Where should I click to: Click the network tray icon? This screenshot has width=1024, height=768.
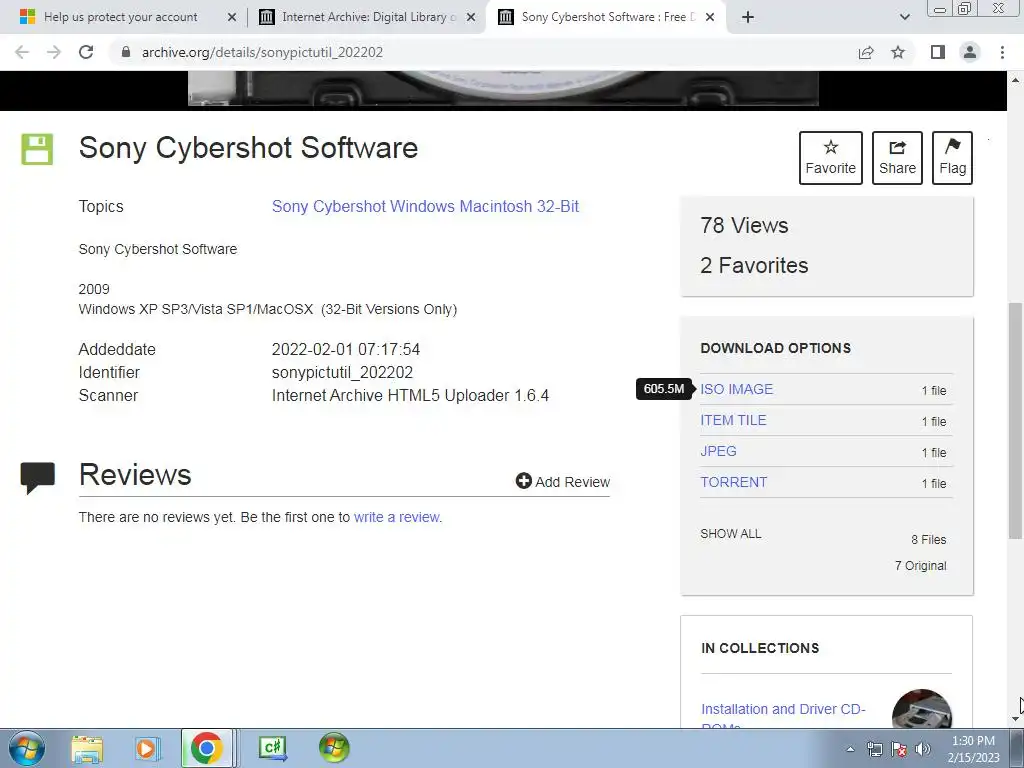(x=874, y=749)
